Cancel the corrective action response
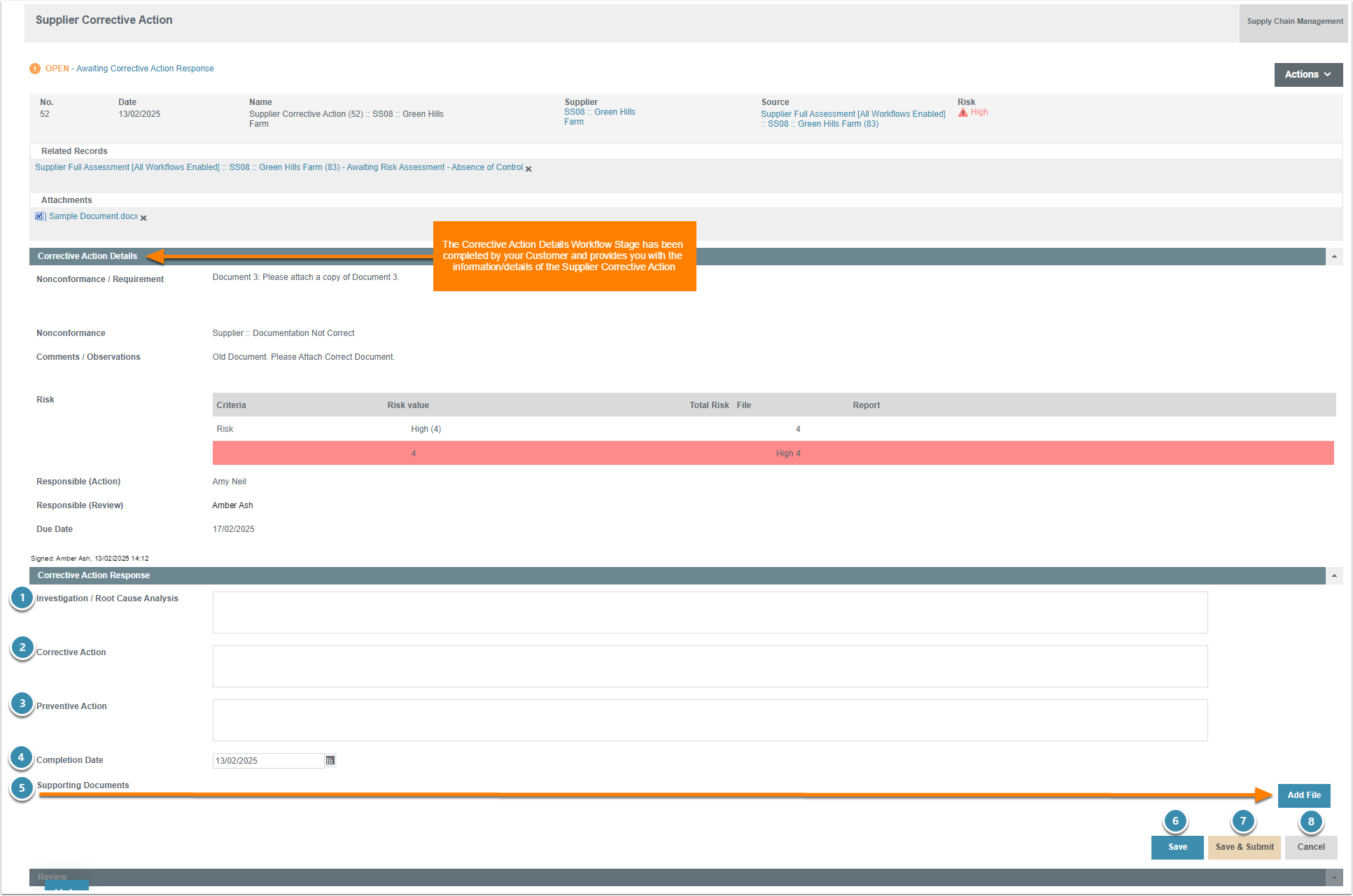The image size is (1353, 896). (1310, 847)
